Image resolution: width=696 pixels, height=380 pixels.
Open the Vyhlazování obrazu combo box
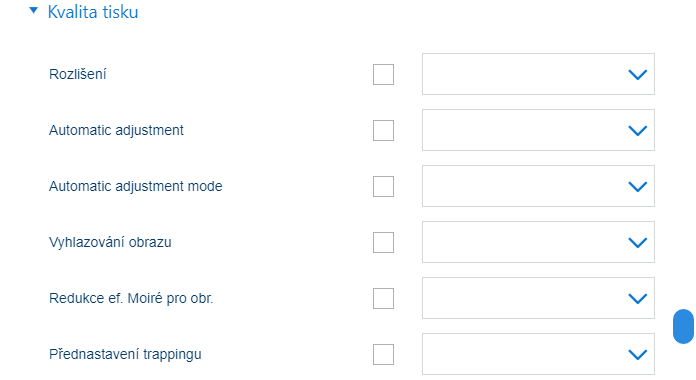click(538, 242)
